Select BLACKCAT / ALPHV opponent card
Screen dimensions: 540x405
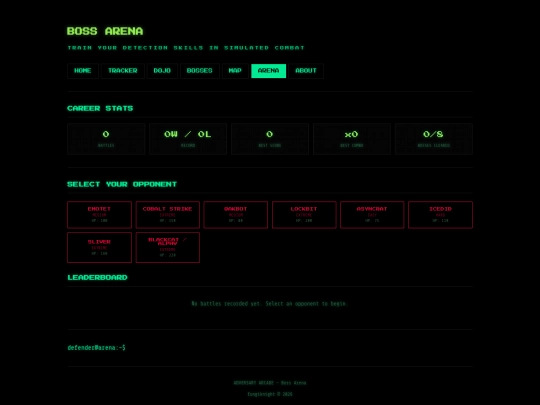click(168, 248)
